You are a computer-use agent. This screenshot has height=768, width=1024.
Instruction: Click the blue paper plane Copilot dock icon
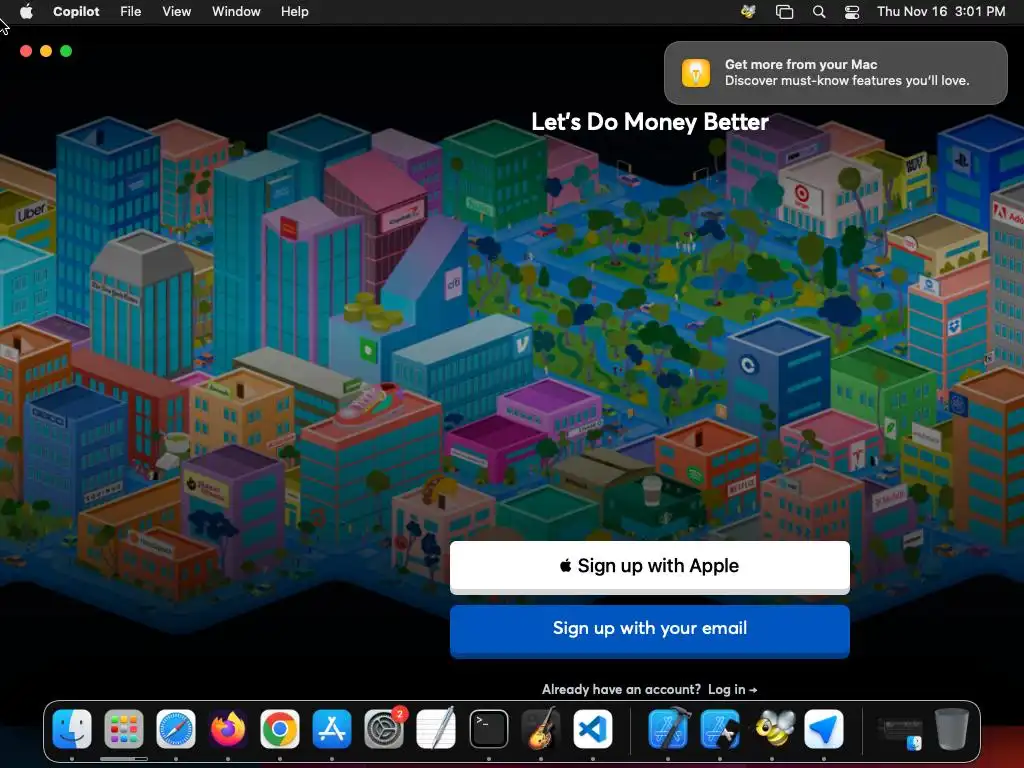pos(824,728)
